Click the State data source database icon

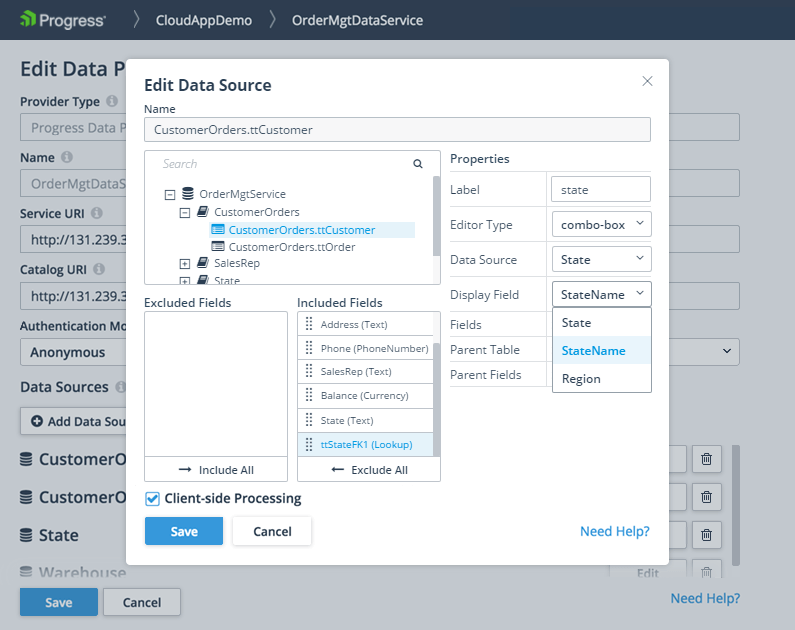(26, 535)
